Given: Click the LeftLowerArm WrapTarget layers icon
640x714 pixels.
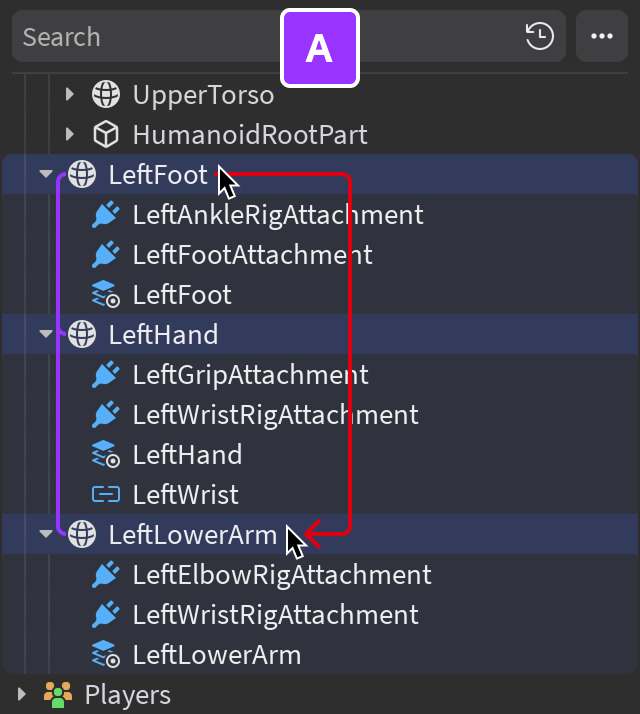Looking at the screenshot, I should 105,655.
